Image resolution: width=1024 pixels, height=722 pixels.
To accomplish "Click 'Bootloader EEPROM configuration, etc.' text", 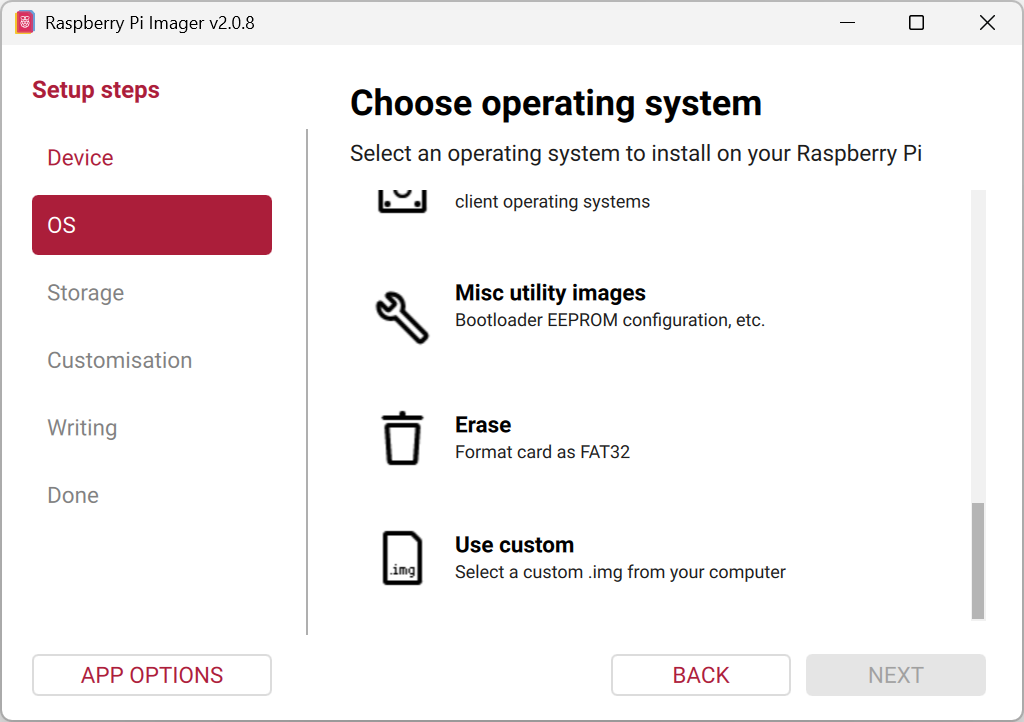I will click(x=610, y=321).
